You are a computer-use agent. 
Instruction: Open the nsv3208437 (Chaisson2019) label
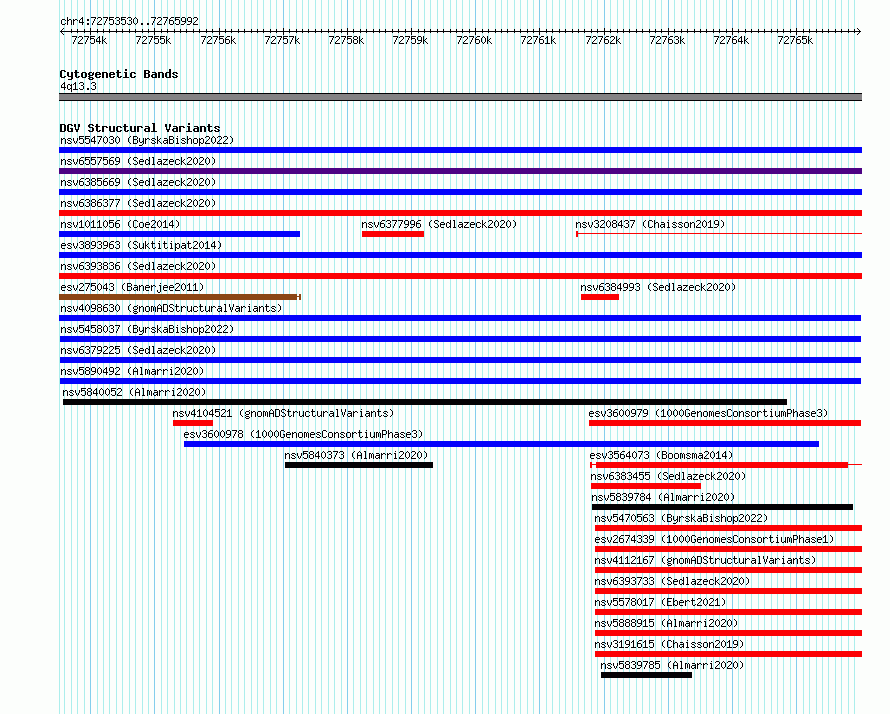[650, 224]
